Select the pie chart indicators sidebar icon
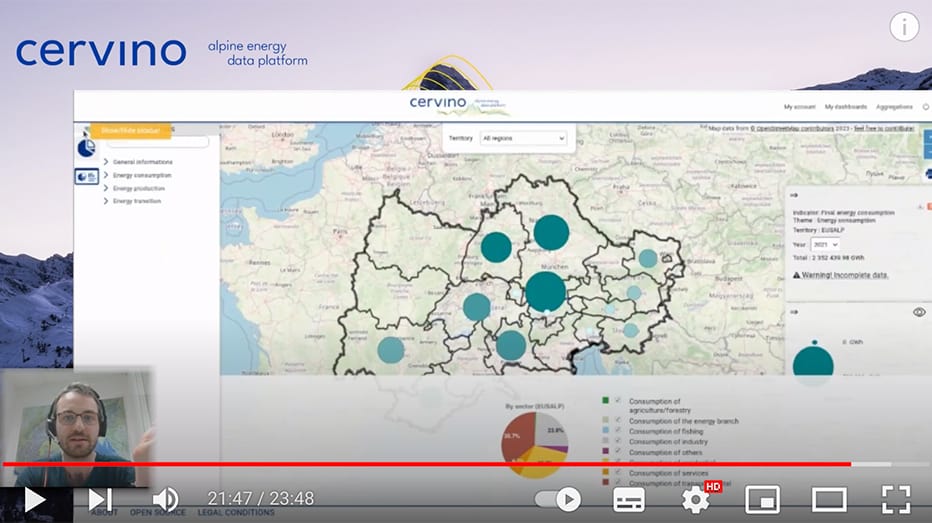The image size is (932, 523). tap(86, 148)
